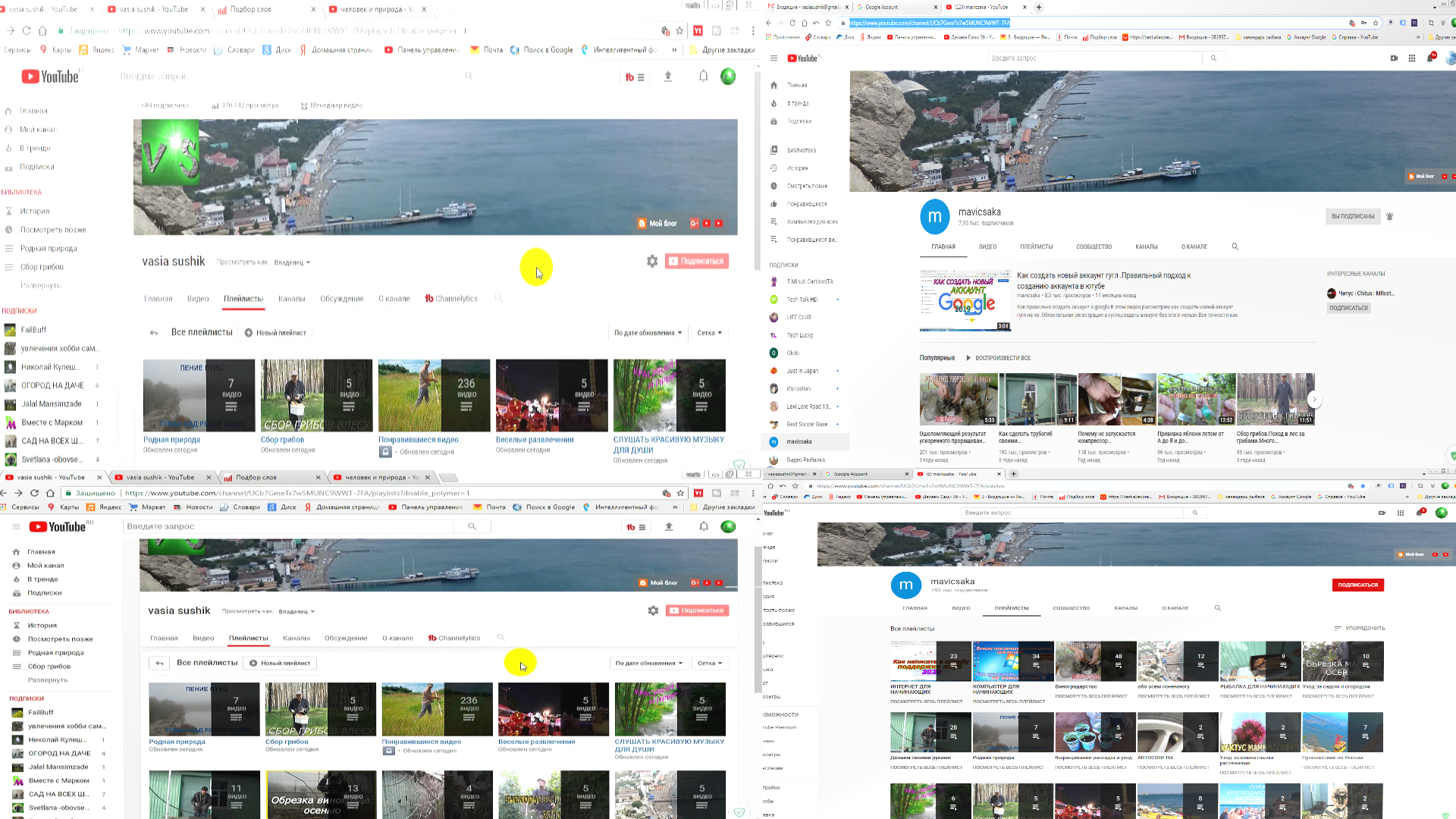Open notifications bell with badge in top-right window

tap(1430, 58)
